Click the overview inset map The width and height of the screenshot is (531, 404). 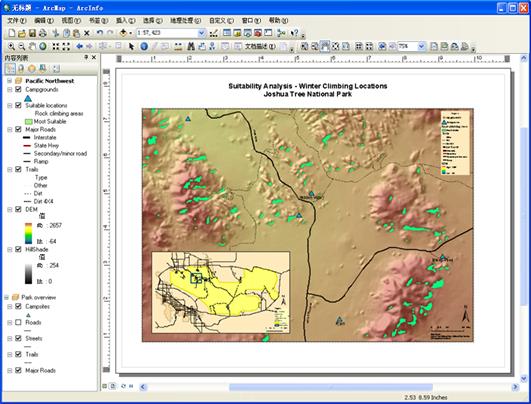tap(220, 292)
